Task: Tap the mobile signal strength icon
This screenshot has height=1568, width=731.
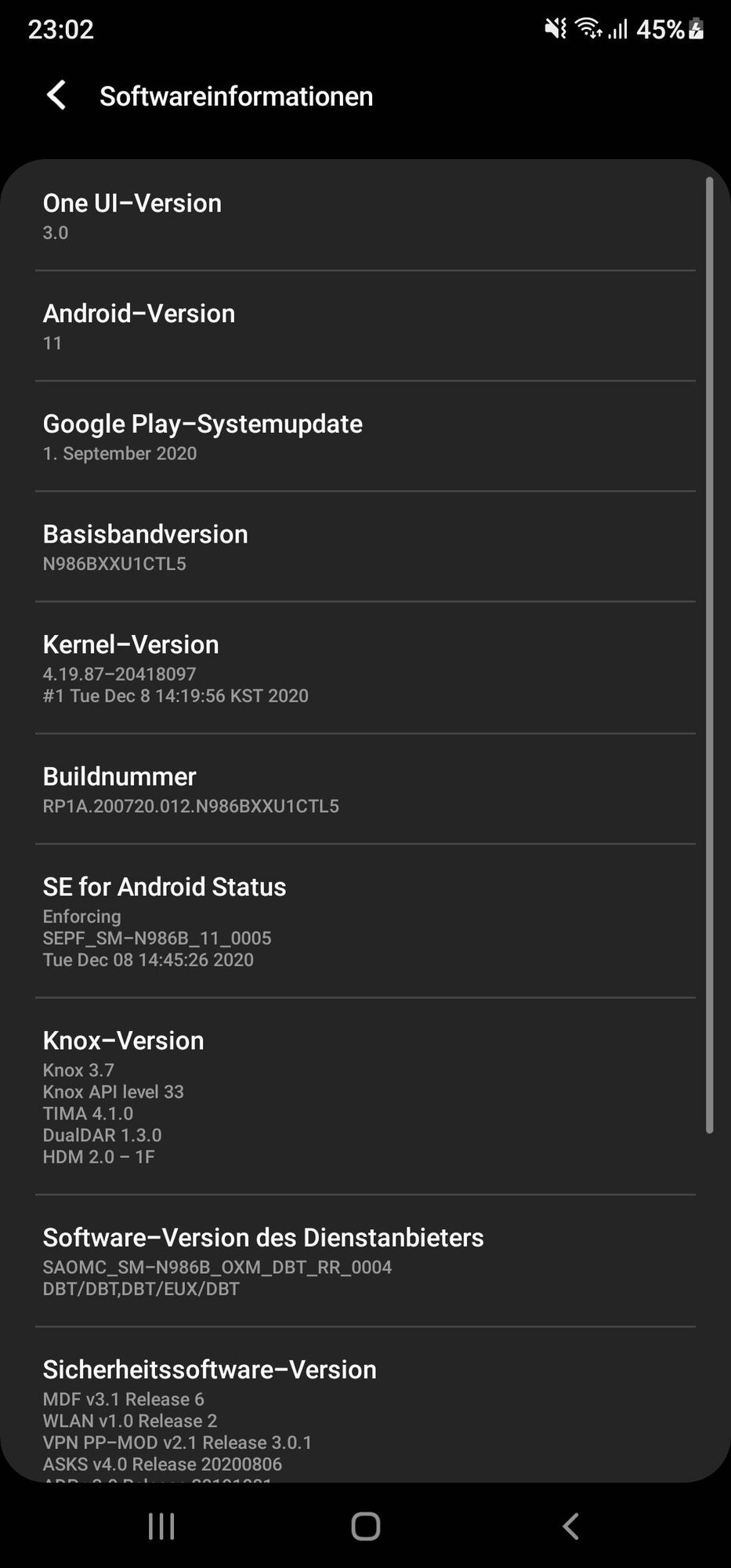Action: (617, 30)
